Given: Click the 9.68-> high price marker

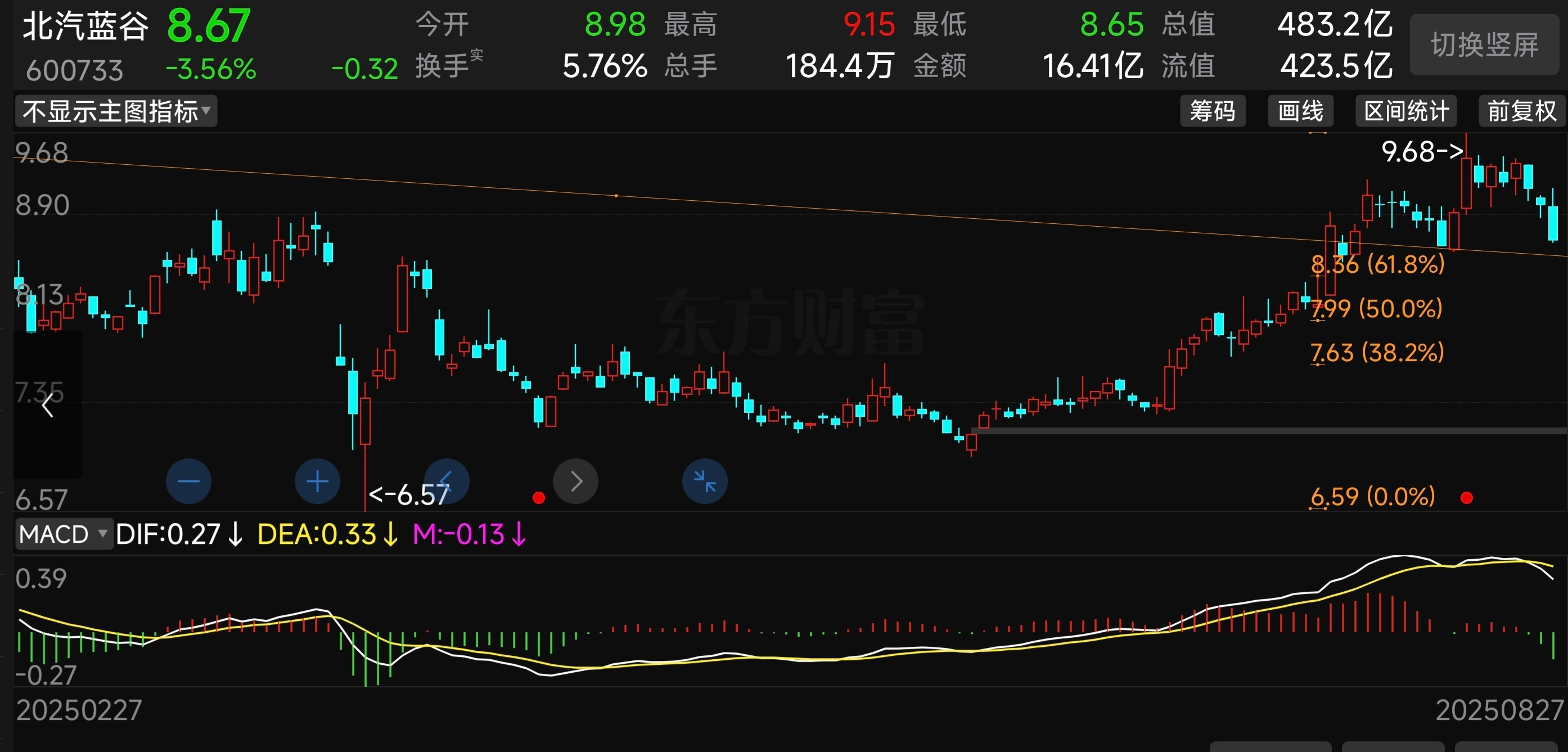Looking at the screenshot, I should tap(1422, 152).
